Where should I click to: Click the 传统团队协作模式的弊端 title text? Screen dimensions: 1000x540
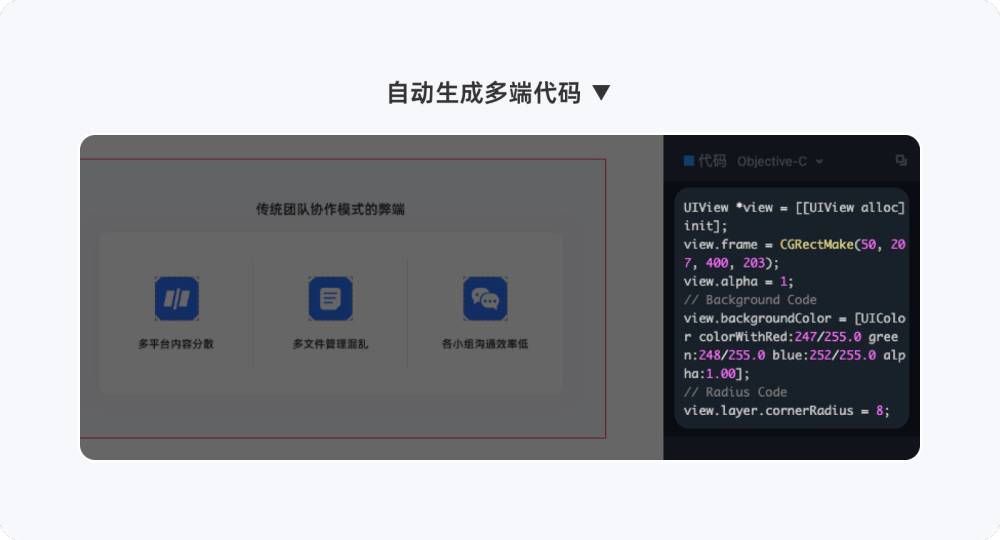330,209
